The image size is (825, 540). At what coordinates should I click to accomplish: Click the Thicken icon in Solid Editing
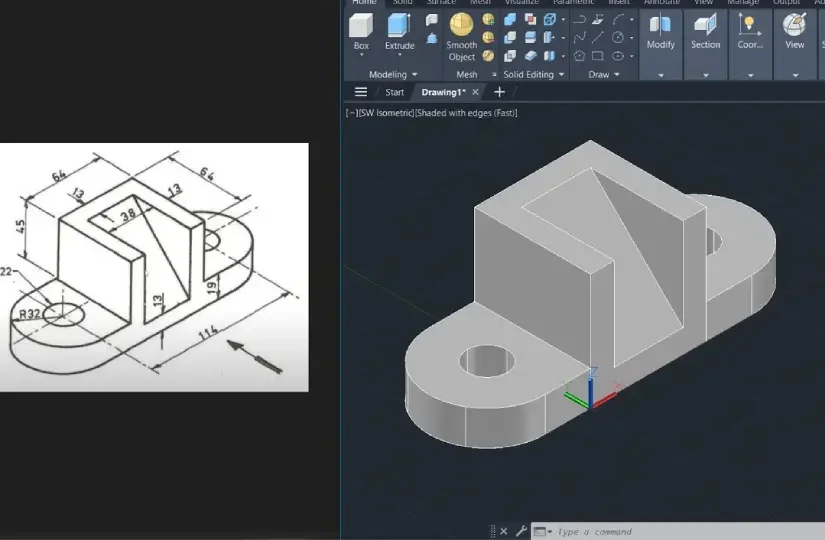(530, 55)
